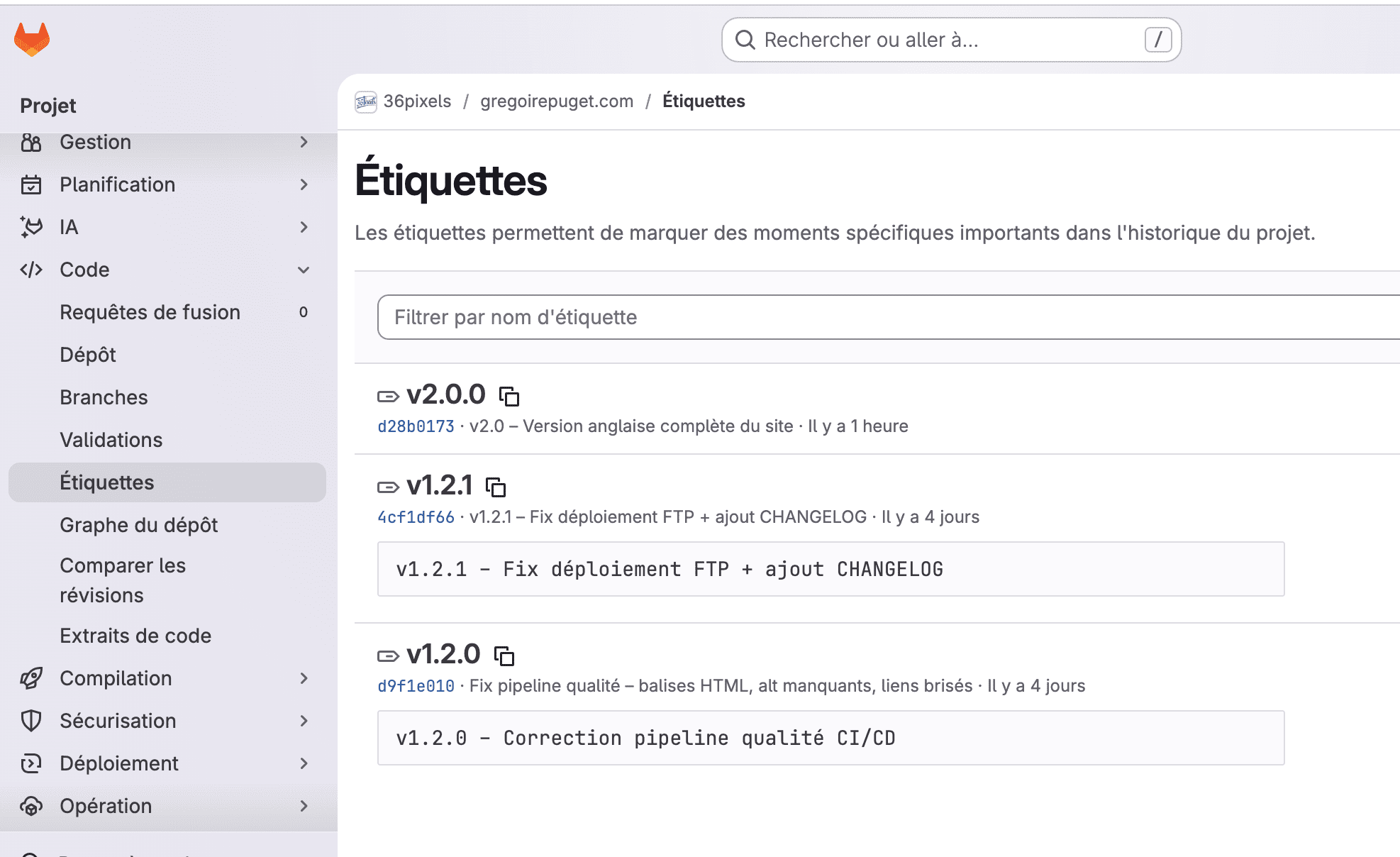Expand the Planification section chevron
Screen dimensions: 1400x857
304,184
